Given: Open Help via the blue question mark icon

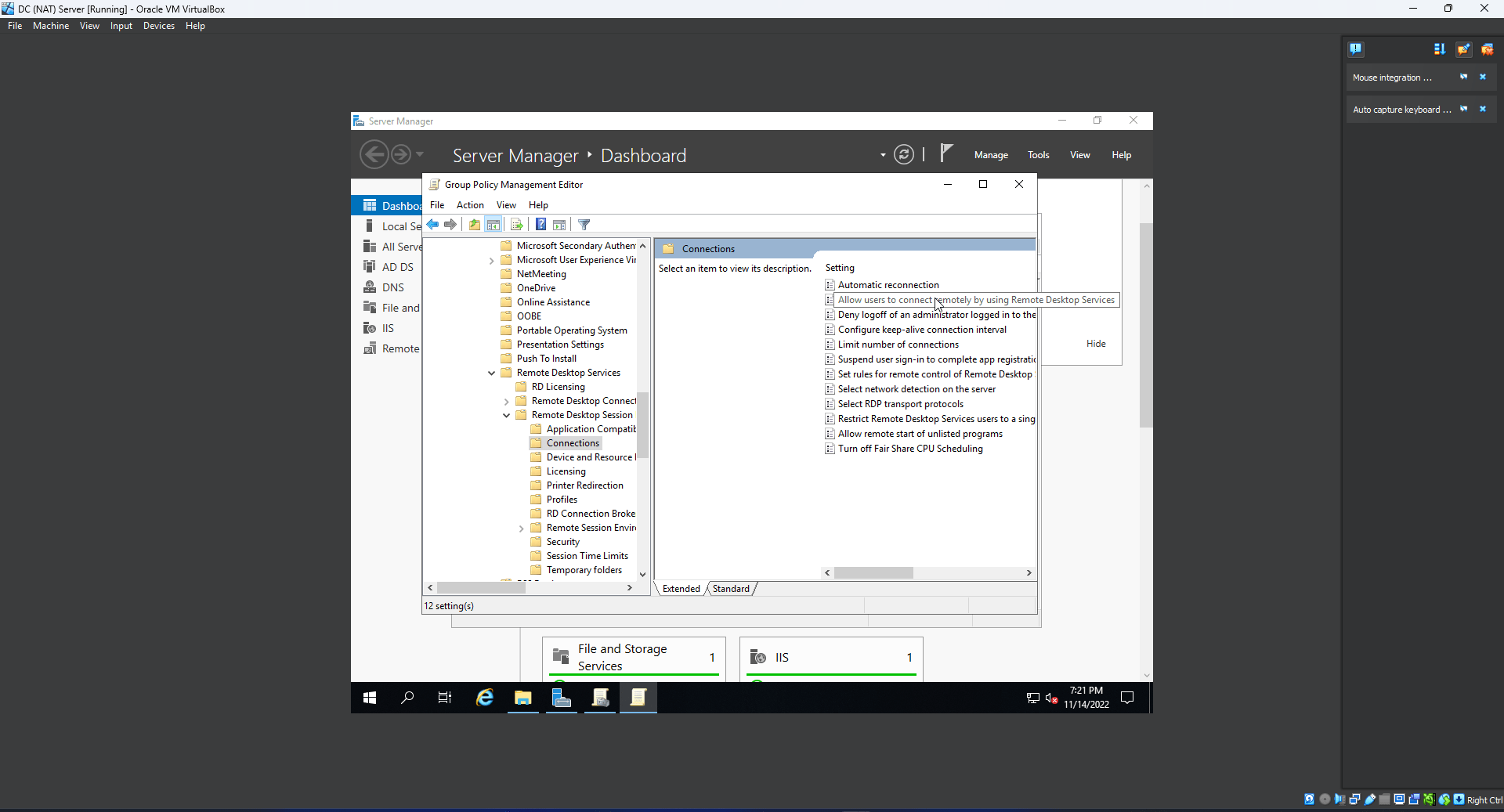Looking at the screenshot, I should (x=540, y=225).
